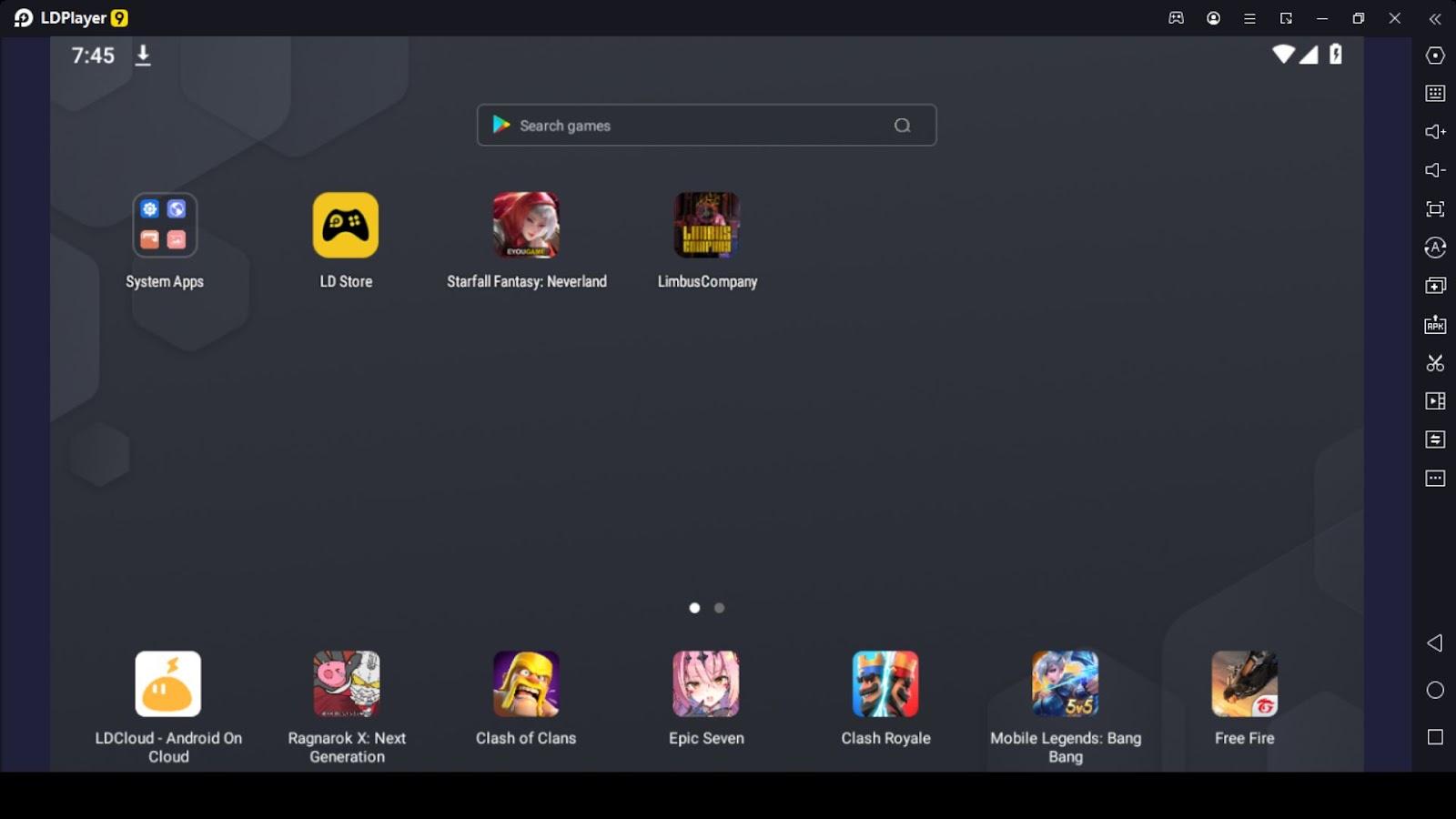
Task: Increase volume using sidebar speaker plus
Action: tap(1435, 132)
